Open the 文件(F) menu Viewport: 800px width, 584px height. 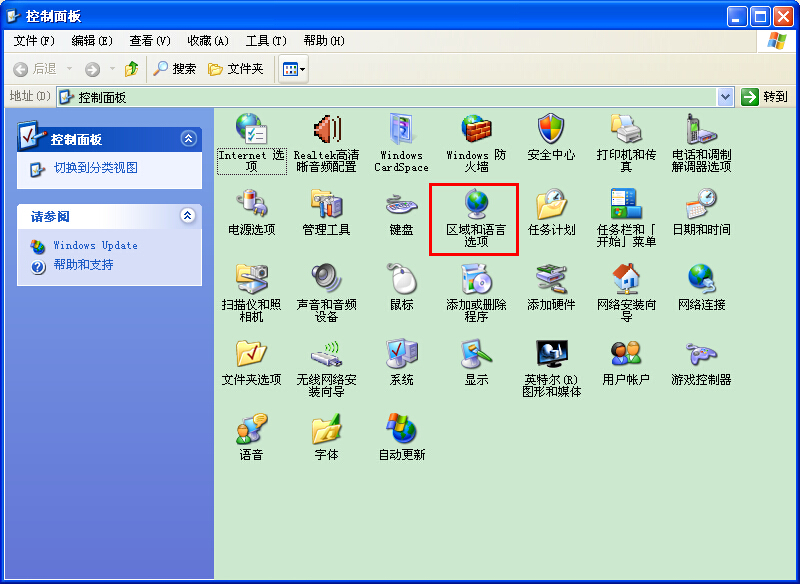[34, 41]
